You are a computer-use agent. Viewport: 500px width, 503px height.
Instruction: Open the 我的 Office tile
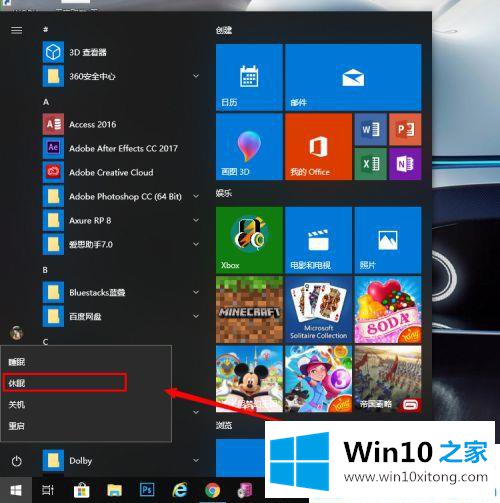tap(318, 146)
